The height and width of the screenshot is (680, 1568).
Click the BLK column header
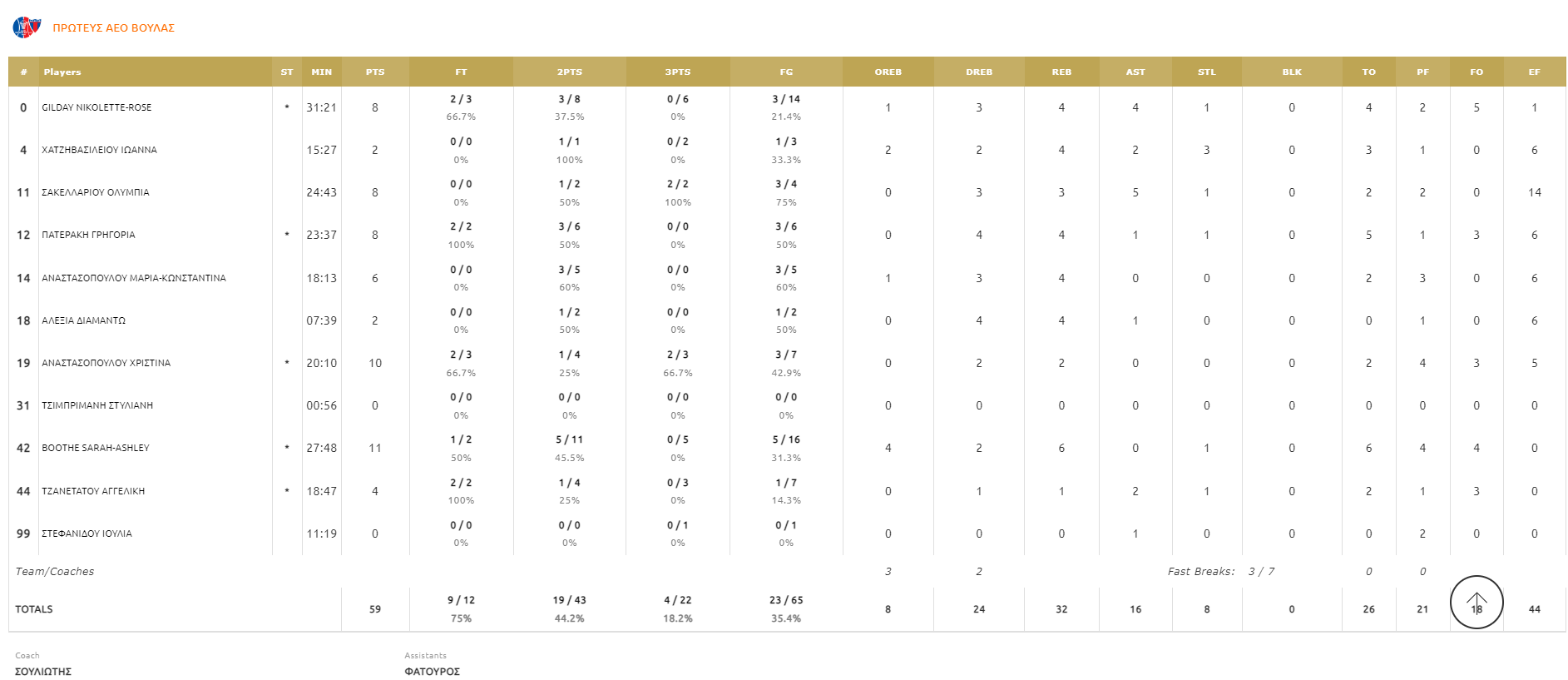(1291, 72)
